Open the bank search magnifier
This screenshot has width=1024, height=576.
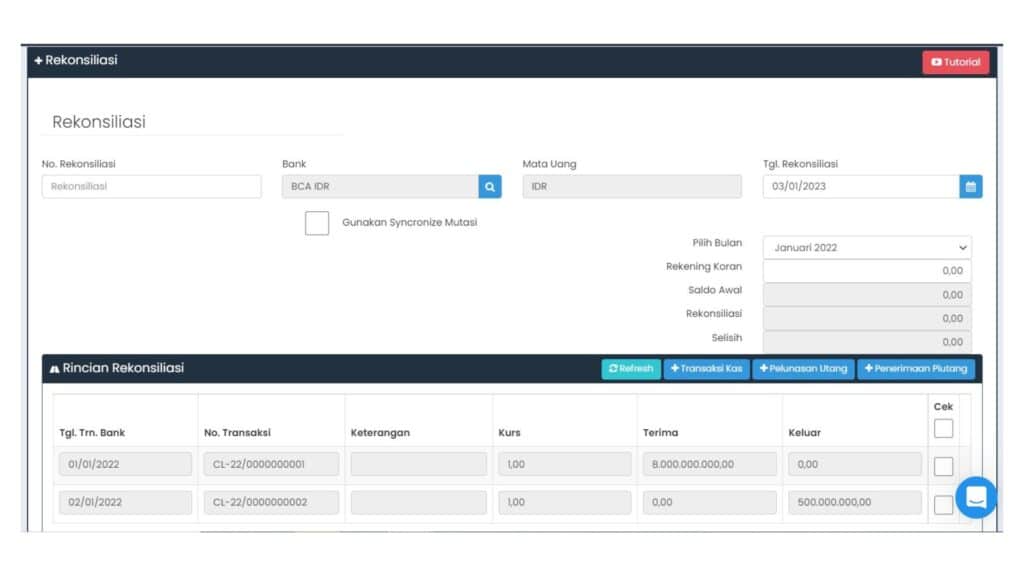click(x=489, y=186)
